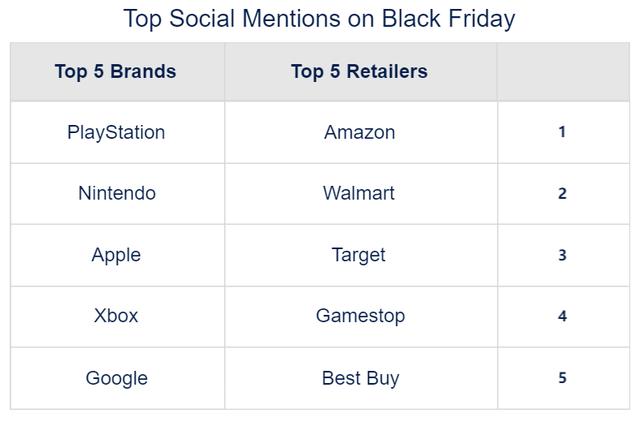The height and width of the screenshot is (422, 640).
Task: Select the Amazon retailer cell
Action: tap(359, 132)
